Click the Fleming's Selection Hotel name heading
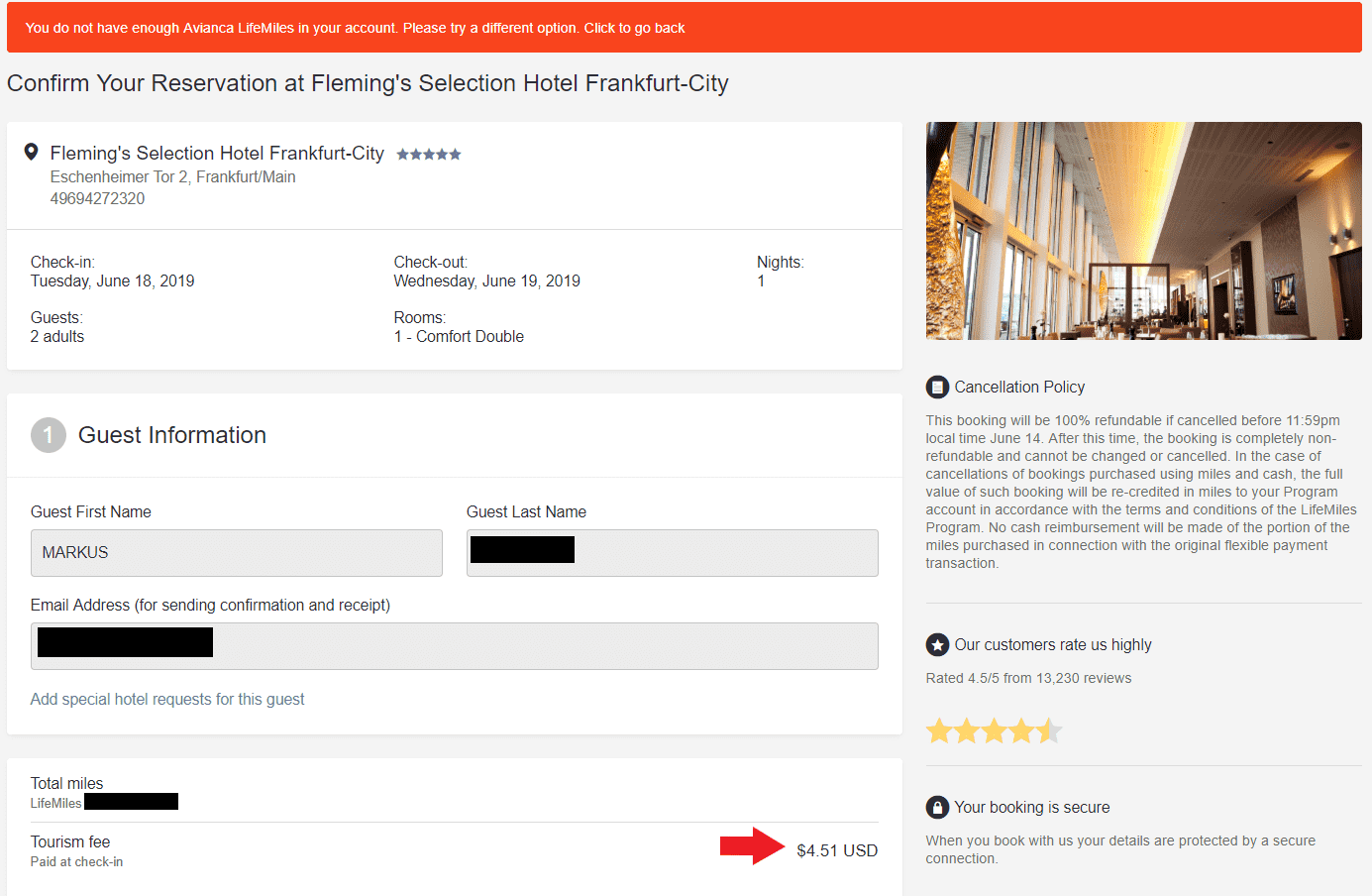This screenshot has height=896, width=1372. [x=217, y=154]
